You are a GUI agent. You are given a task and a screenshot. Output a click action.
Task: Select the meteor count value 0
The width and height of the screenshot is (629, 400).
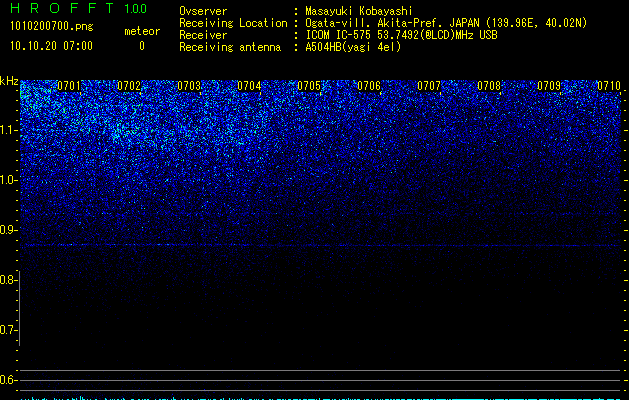tap(142, 46)
